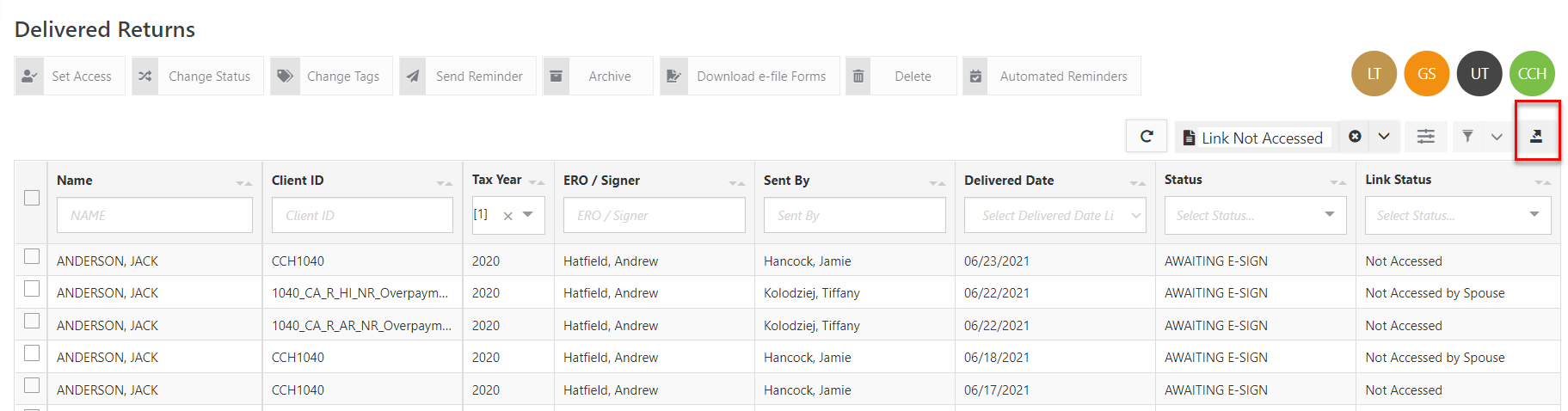This screenshot has height=411, width=1568.
Task: Select the 06/17/2021 row checkbox
Action: (x=32, y=385)
